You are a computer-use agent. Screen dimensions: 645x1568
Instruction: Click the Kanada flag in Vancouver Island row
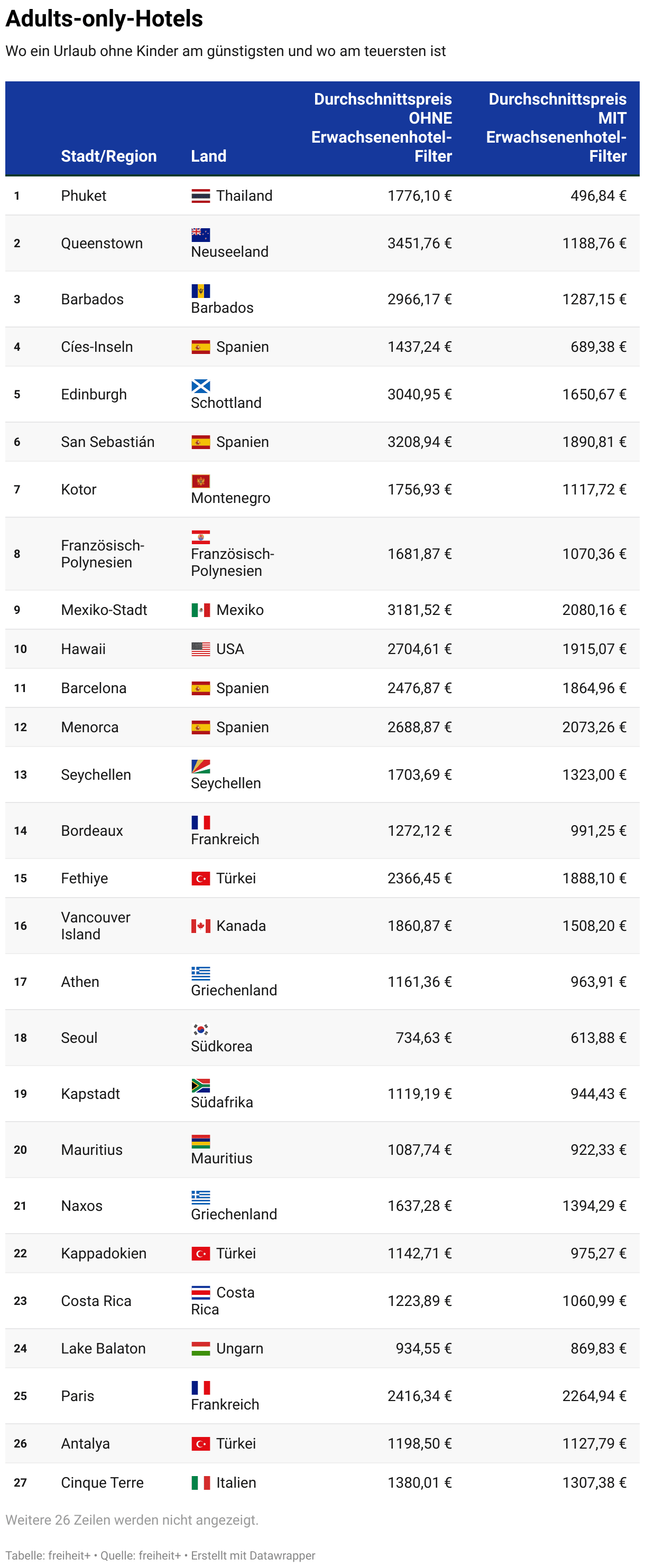[x=200, y=926]
